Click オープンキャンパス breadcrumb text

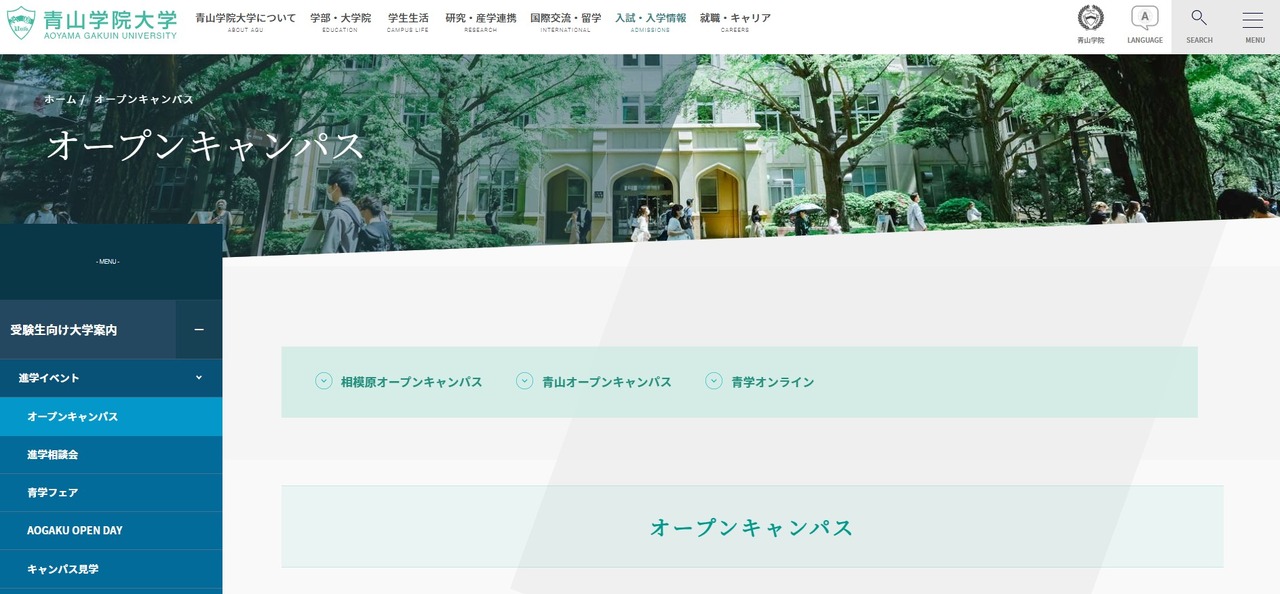click(144, 100)
